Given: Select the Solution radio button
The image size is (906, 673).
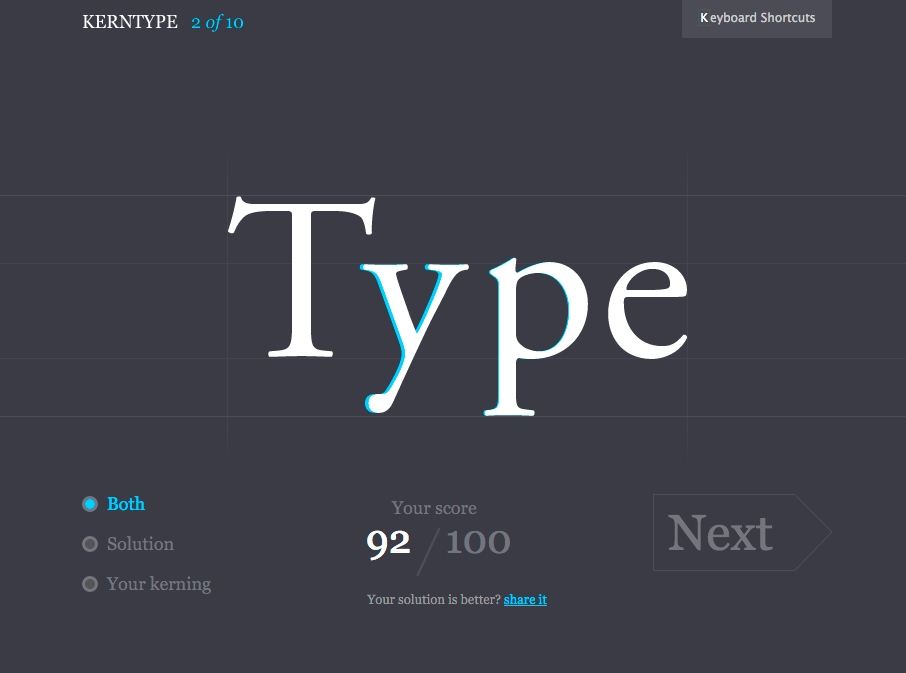Looking at the screenshot, I should click(x=90, y=544).
